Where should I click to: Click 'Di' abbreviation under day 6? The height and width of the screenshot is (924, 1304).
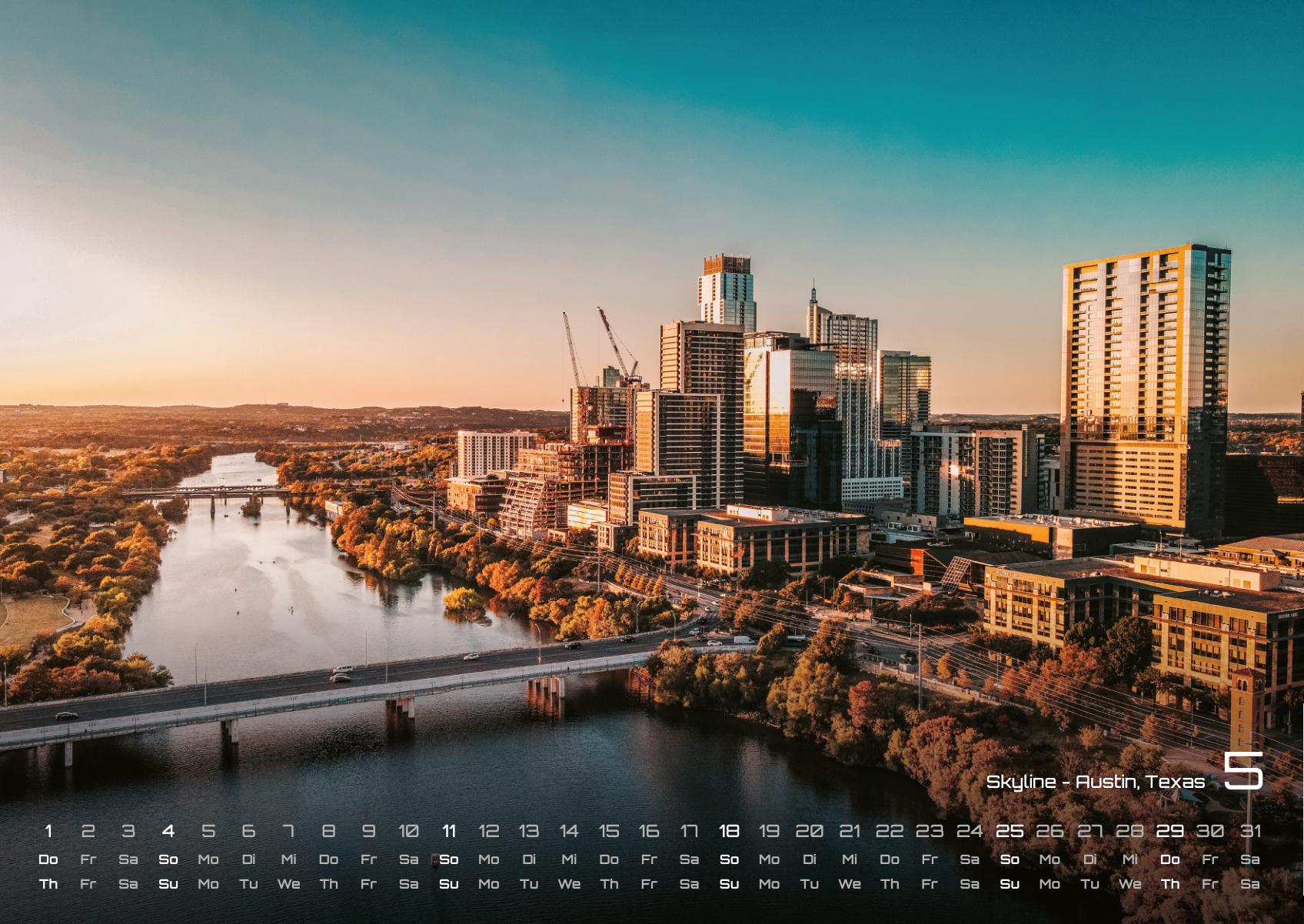(248, 859)
